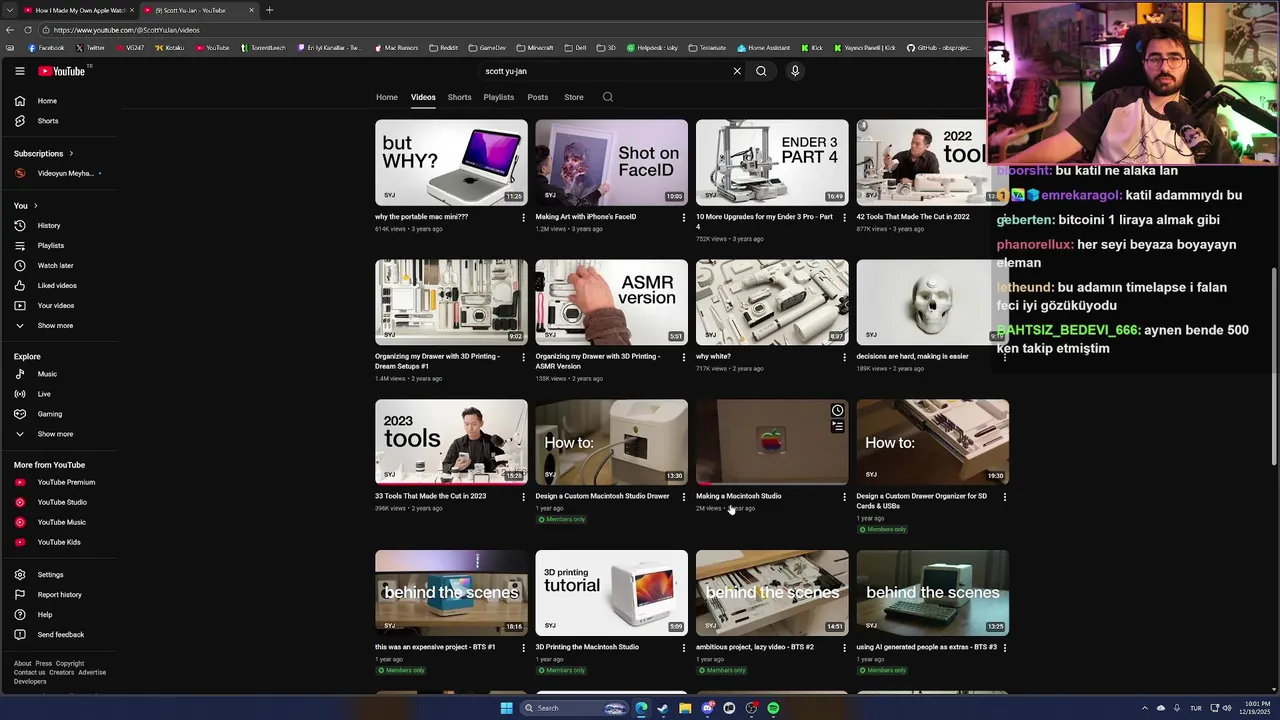Open the browser tab list dropdown
Viewport: 1280px width, 720px height.
coord(9,10)
